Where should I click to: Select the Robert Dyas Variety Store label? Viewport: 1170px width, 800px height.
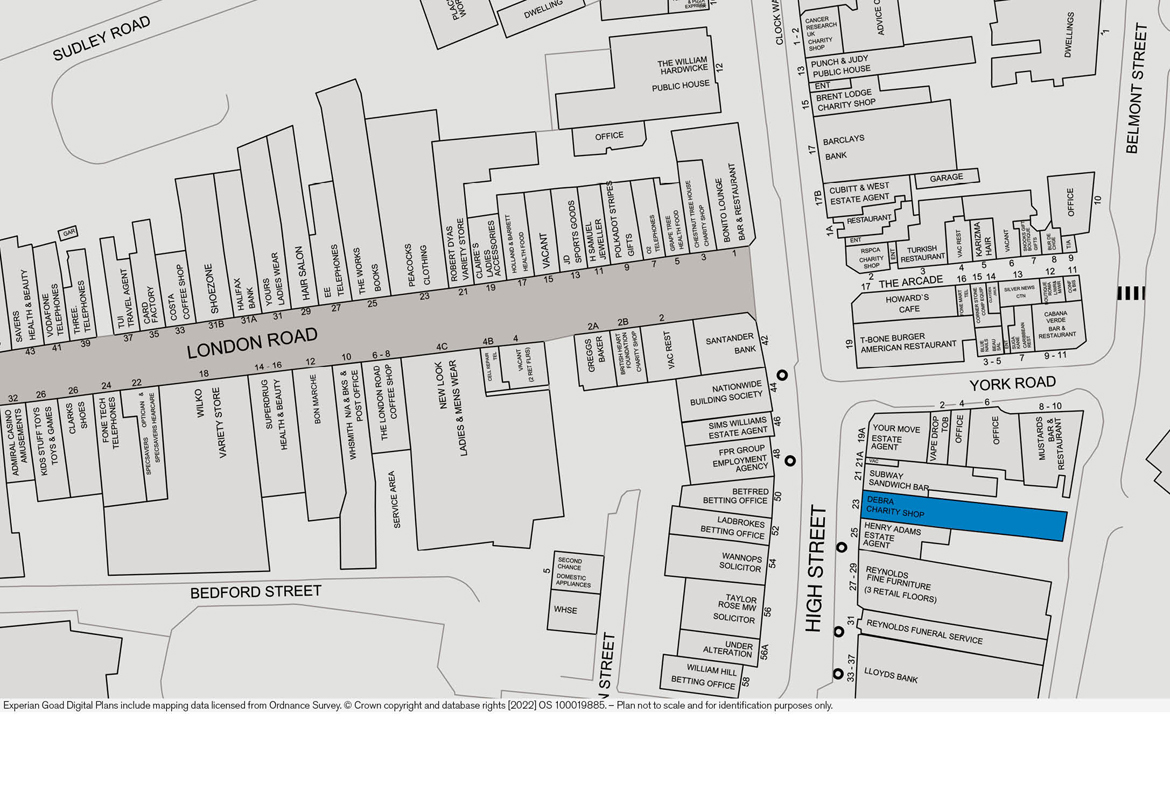(457, 251)
